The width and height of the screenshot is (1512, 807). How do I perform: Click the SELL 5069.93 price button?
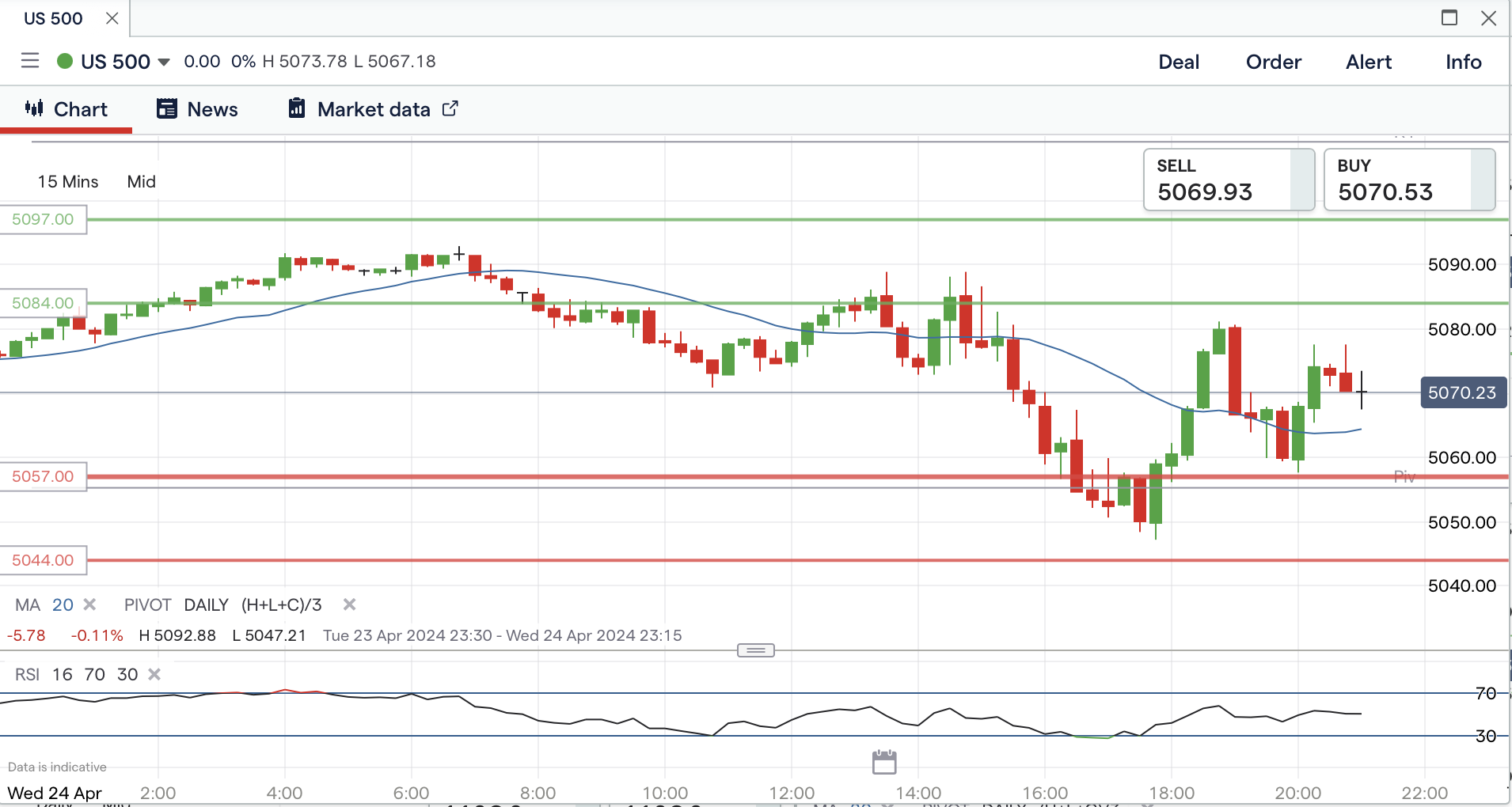click(x=1229, y=180)
